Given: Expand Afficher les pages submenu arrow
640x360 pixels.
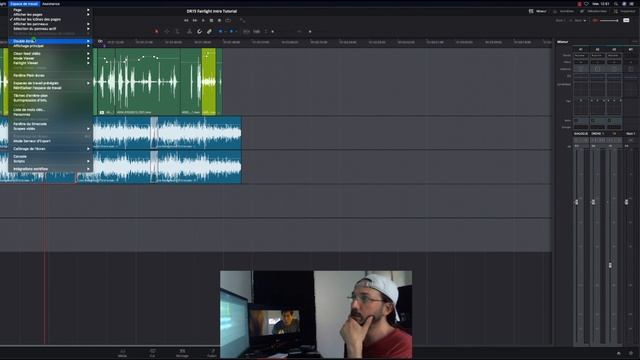Looking at the screenshot, I should pos(88,14).
